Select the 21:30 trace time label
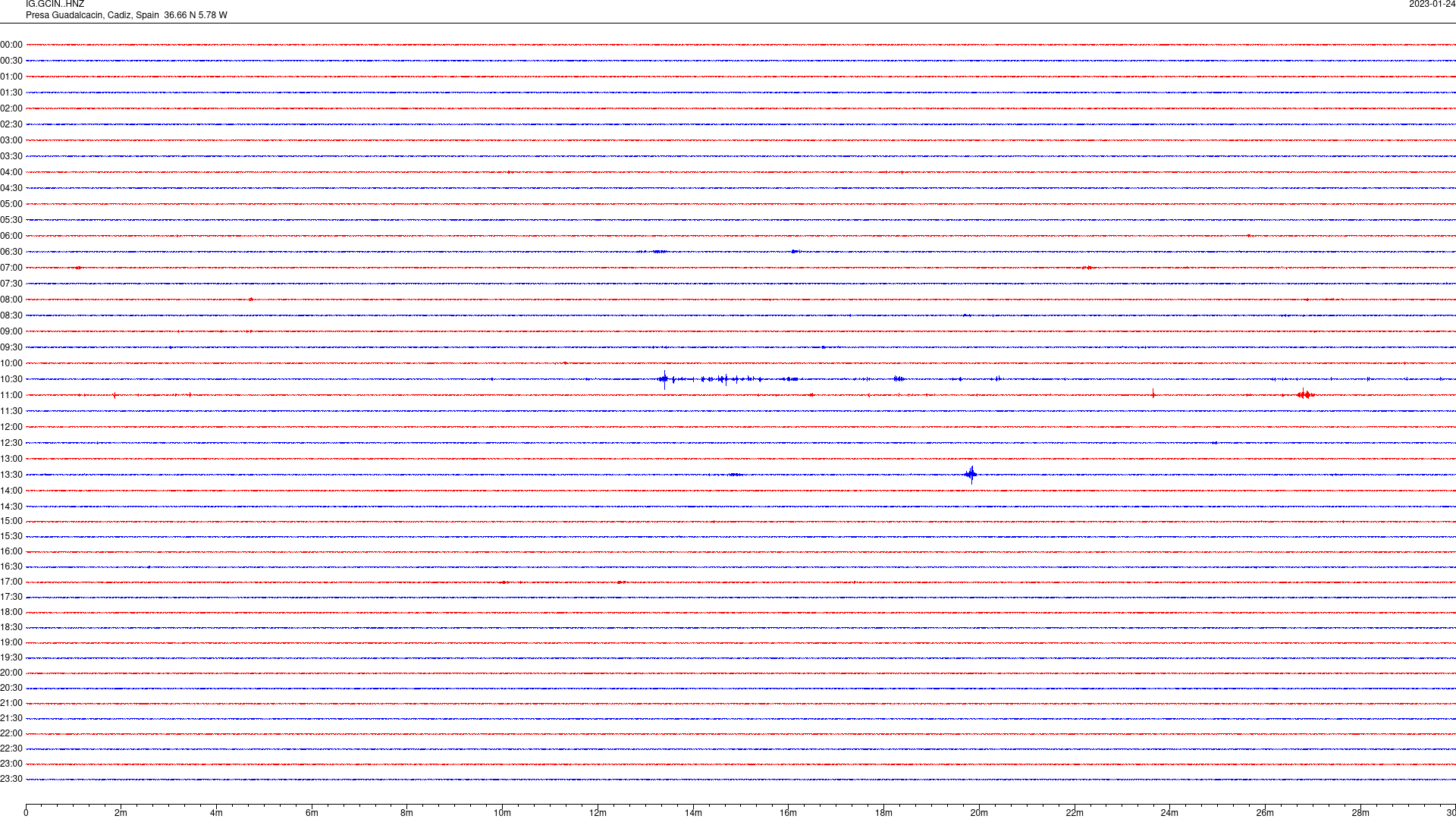Viewport: 1456px width, 819px height. tap(11, 718)
